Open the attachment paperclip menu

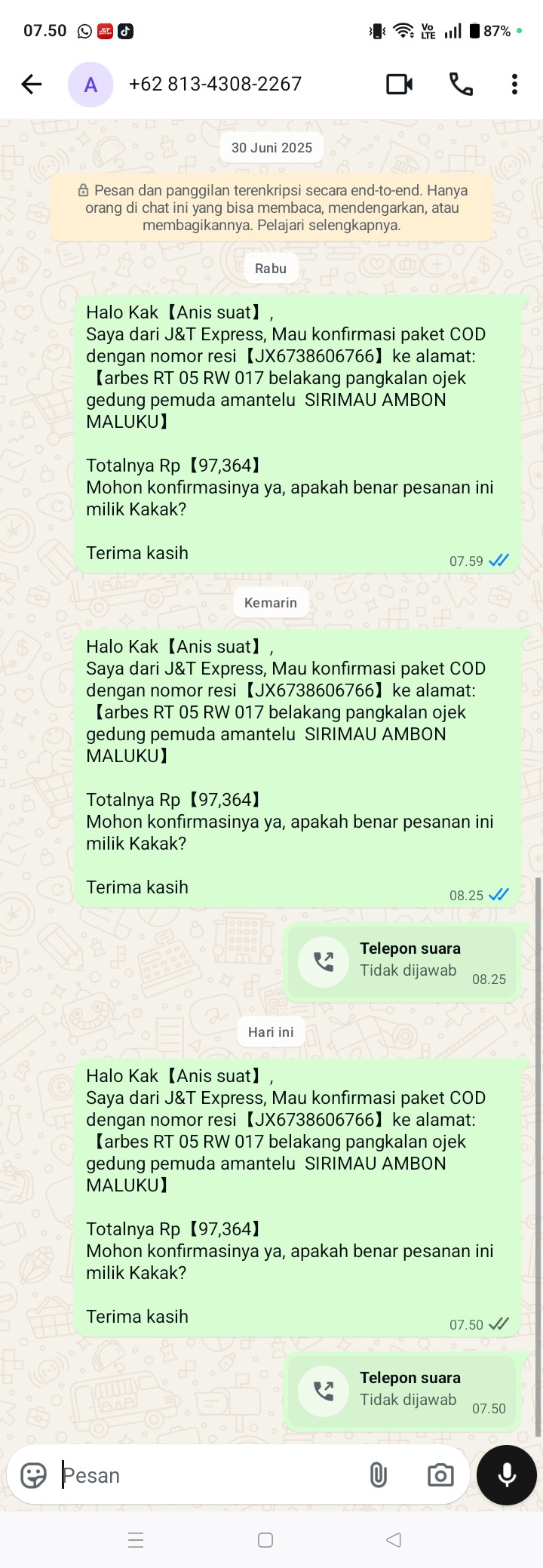[x=379, y=1475]
